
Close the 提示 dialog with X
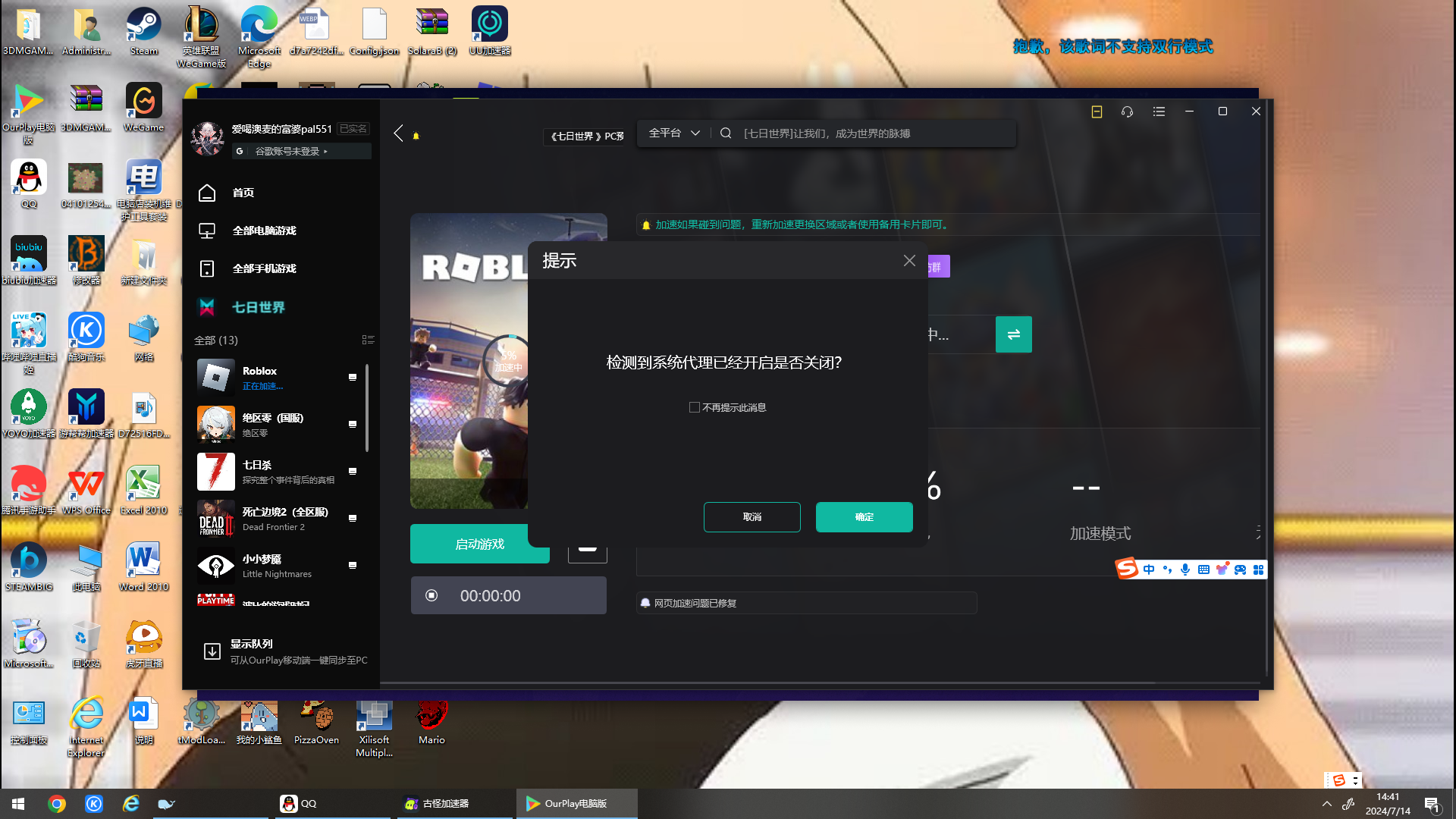(x=909, y=261)
